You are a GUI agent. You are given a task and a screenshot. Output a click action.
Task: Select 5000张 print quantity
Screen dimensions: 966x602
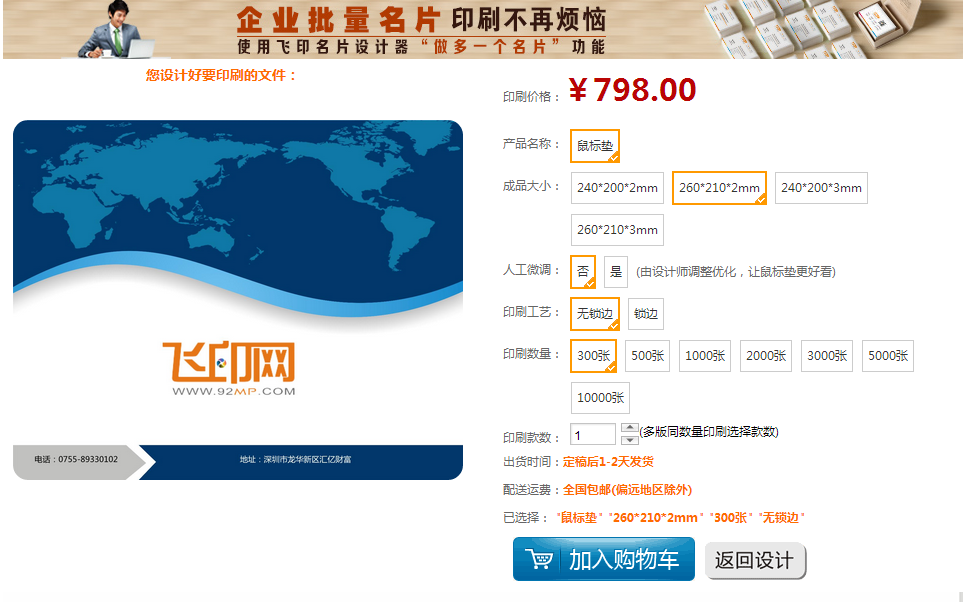coord(888,356)
